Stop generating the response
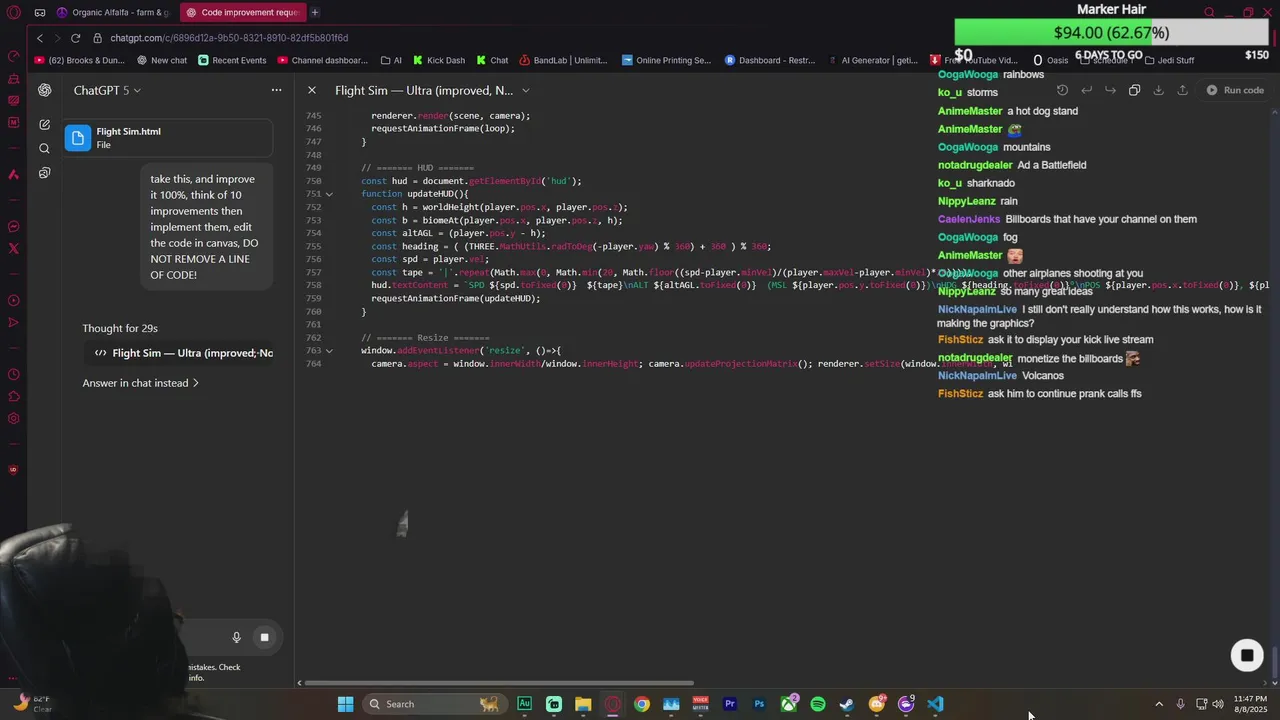 pyautogui.click(x=264, y=637)
